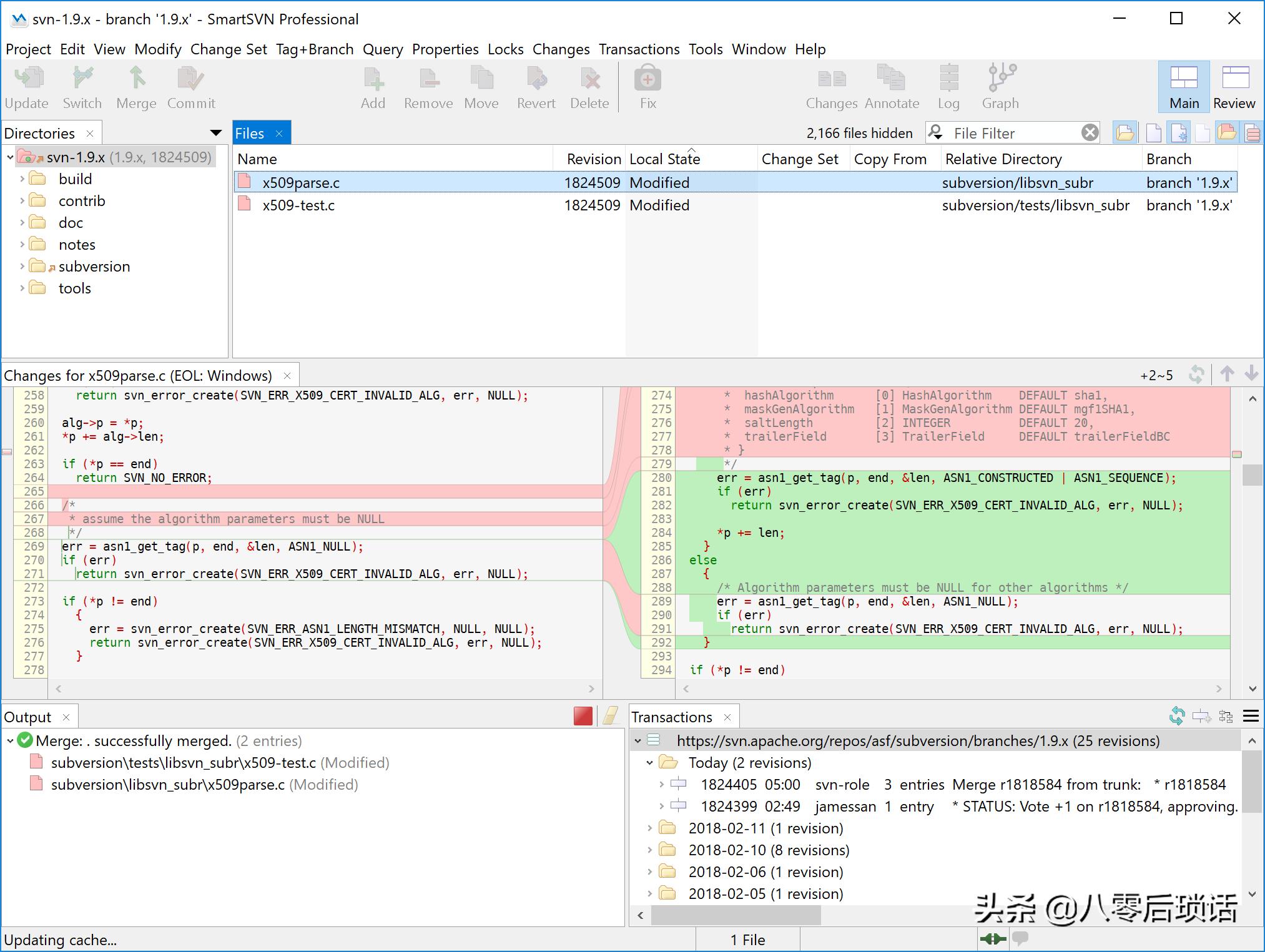1265x952 pixels.
Task: Switch to the Review perspective
Action: [x=1233, y=87]
